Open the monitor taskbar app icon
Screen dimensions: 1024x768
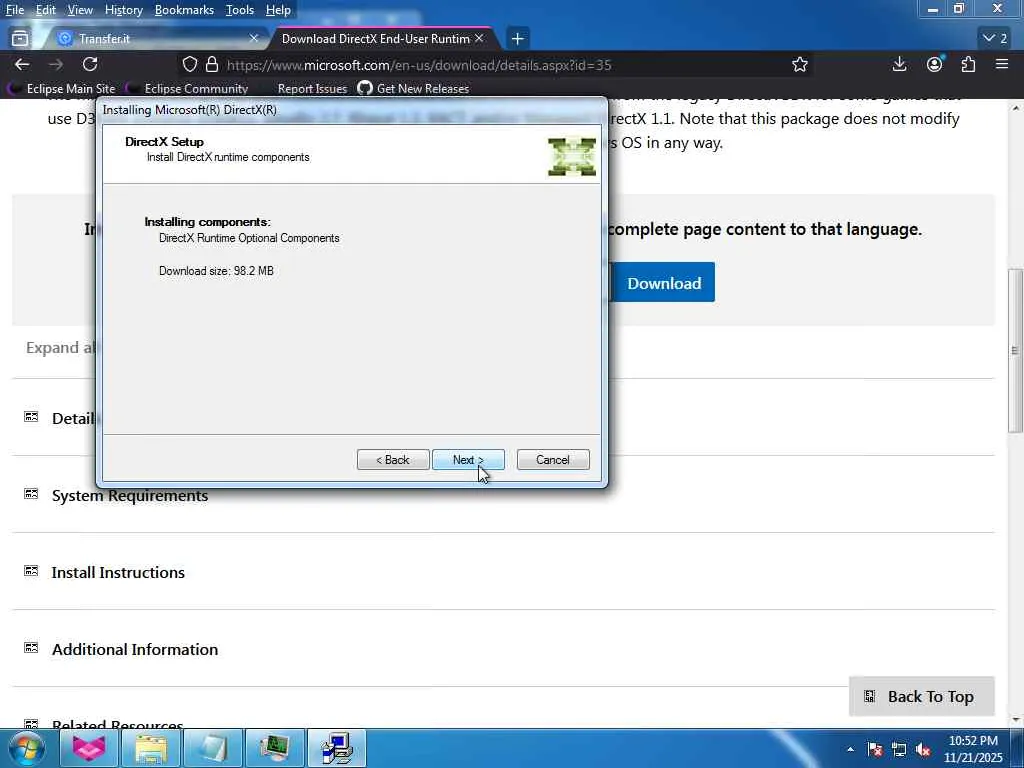(x=275, y=748)
